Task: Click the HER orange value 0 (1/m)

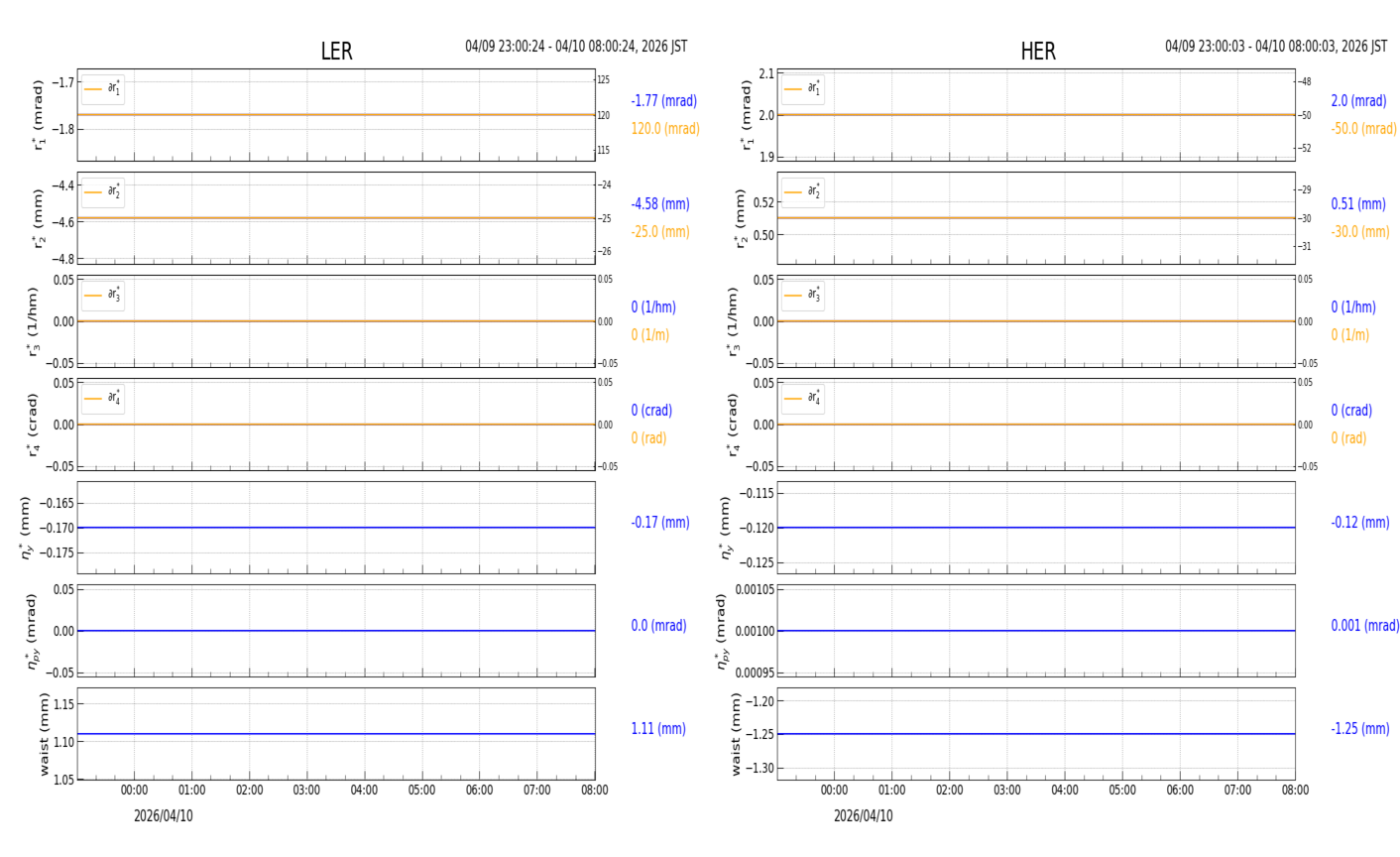Action: pos(1350,335)
